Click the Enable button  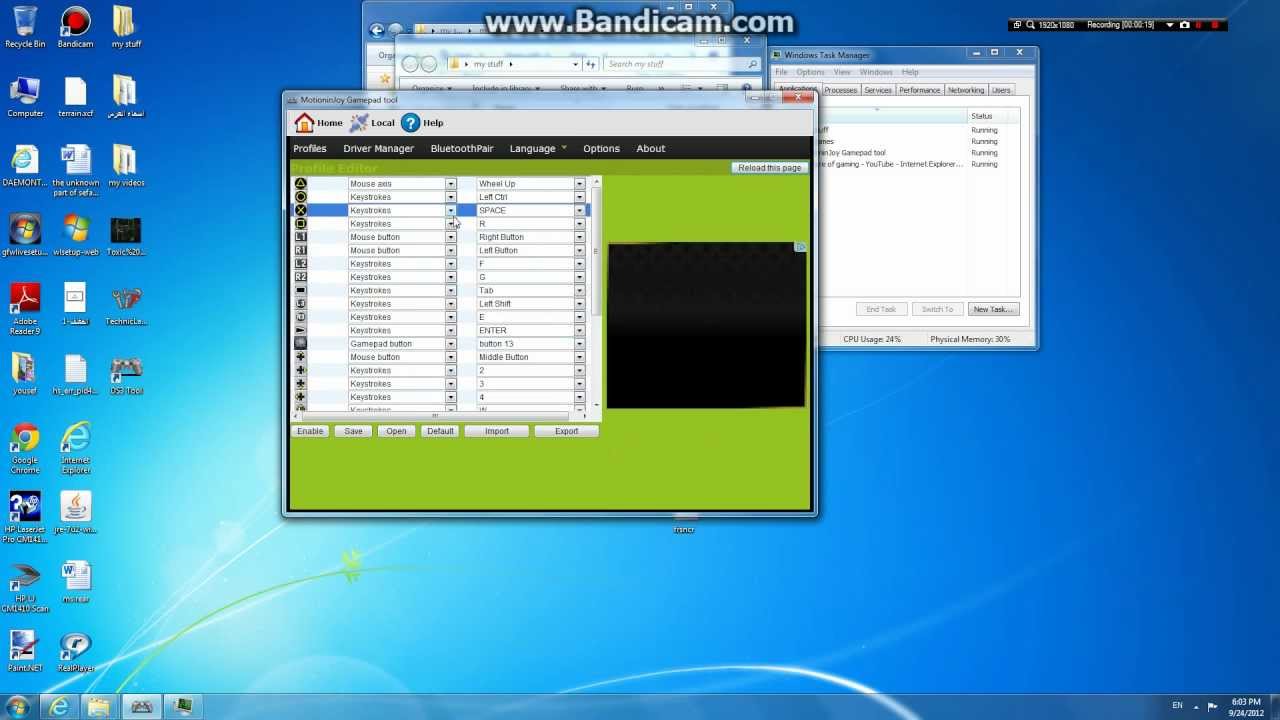[310, 431]
